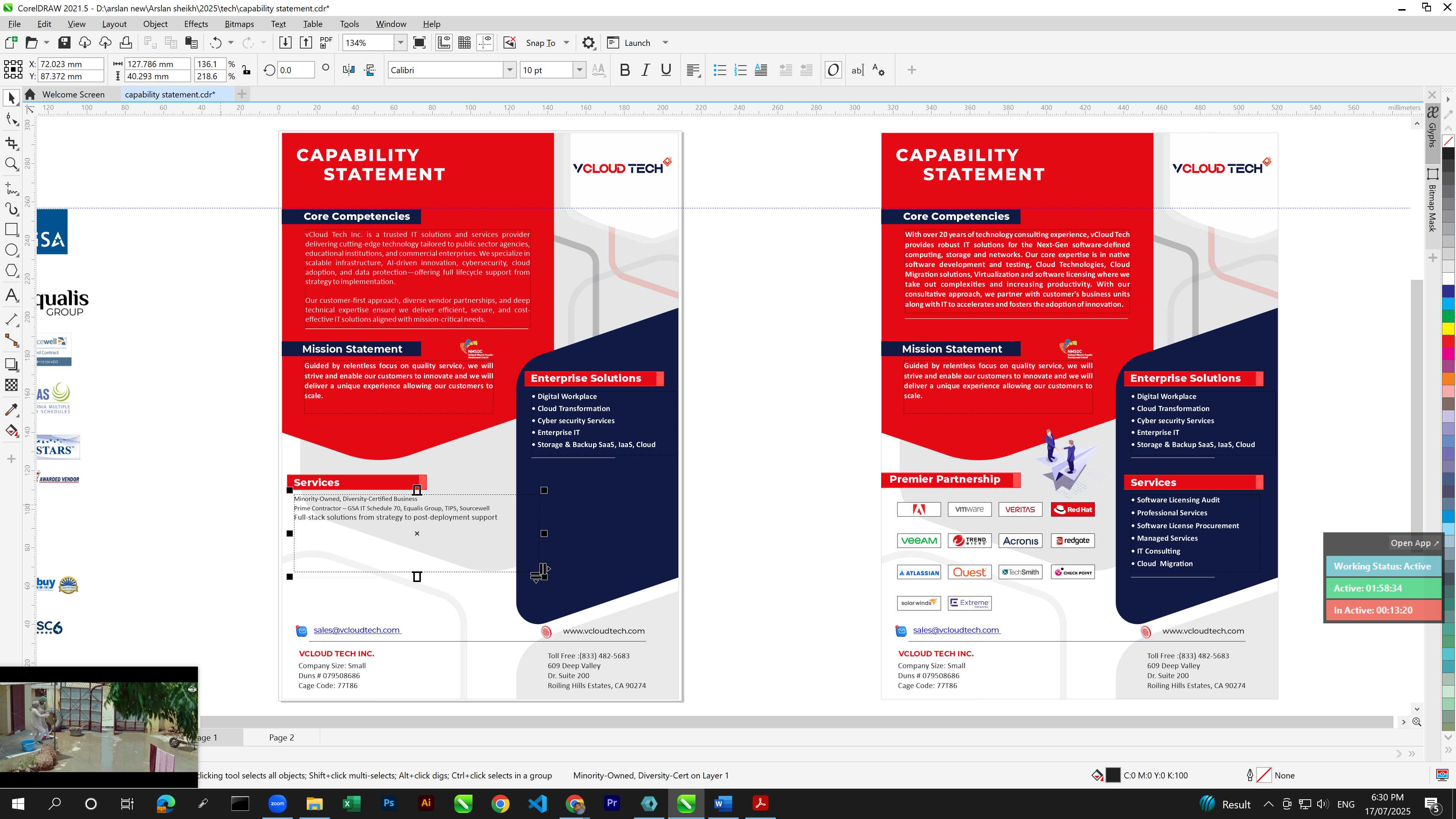Toggle Interactive OpenType button

point(833,70)
